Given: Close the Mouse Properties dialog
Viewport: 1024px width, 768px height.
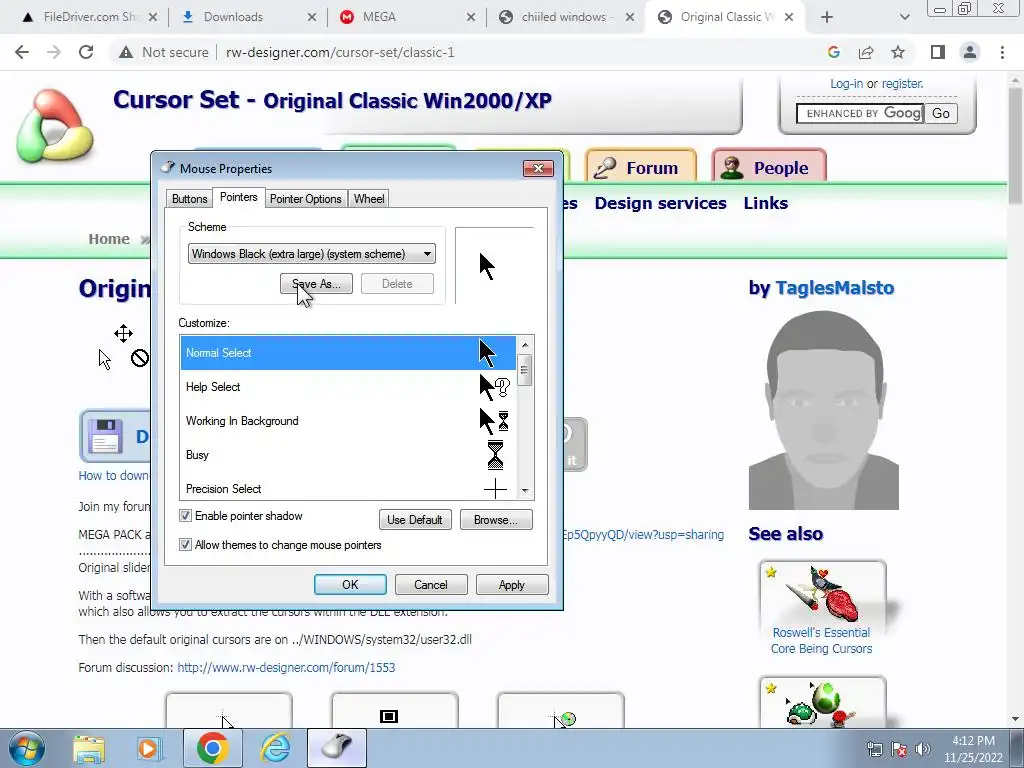Looking at the screenshot, I should pyautogui.click(x=538, y=168).
